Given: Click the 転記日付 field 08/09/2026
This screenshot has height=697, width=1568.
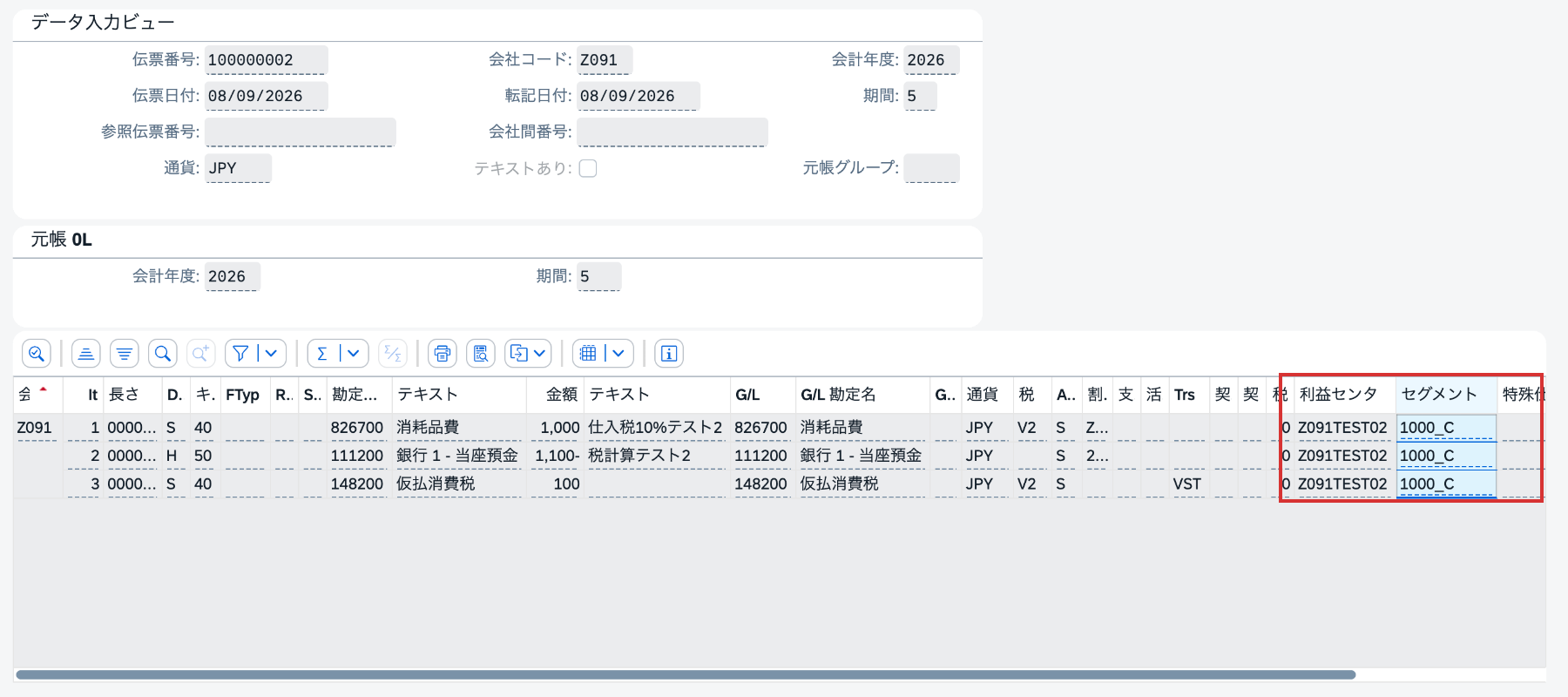Looking at the screenshot, I should (638, 96).
